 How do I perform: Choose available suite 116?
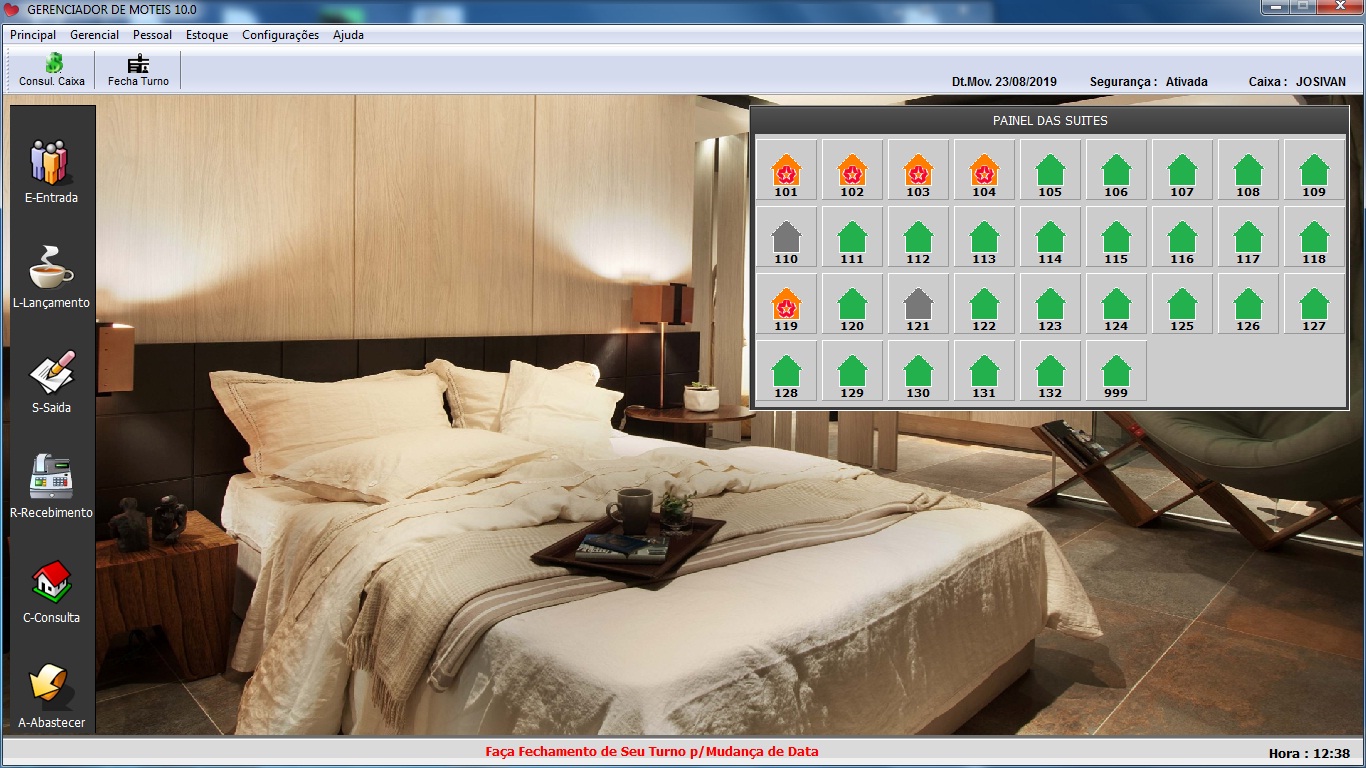[1182, 237]
